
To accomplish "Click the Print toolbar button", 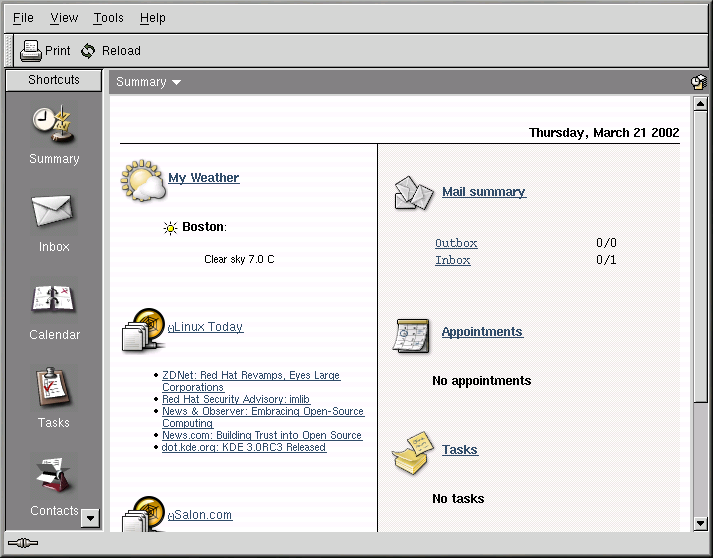I will pos(45,51).
